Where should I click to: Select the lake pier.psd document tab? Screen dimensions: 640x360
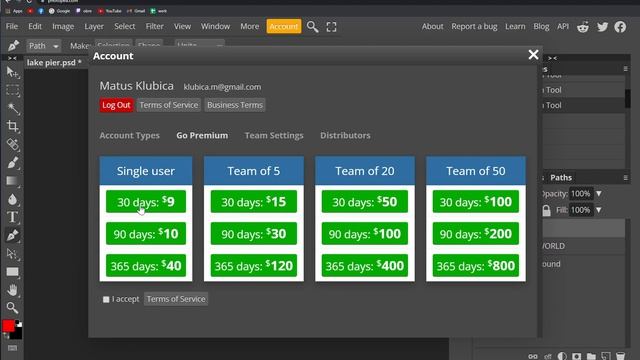[x=54, y=62]
